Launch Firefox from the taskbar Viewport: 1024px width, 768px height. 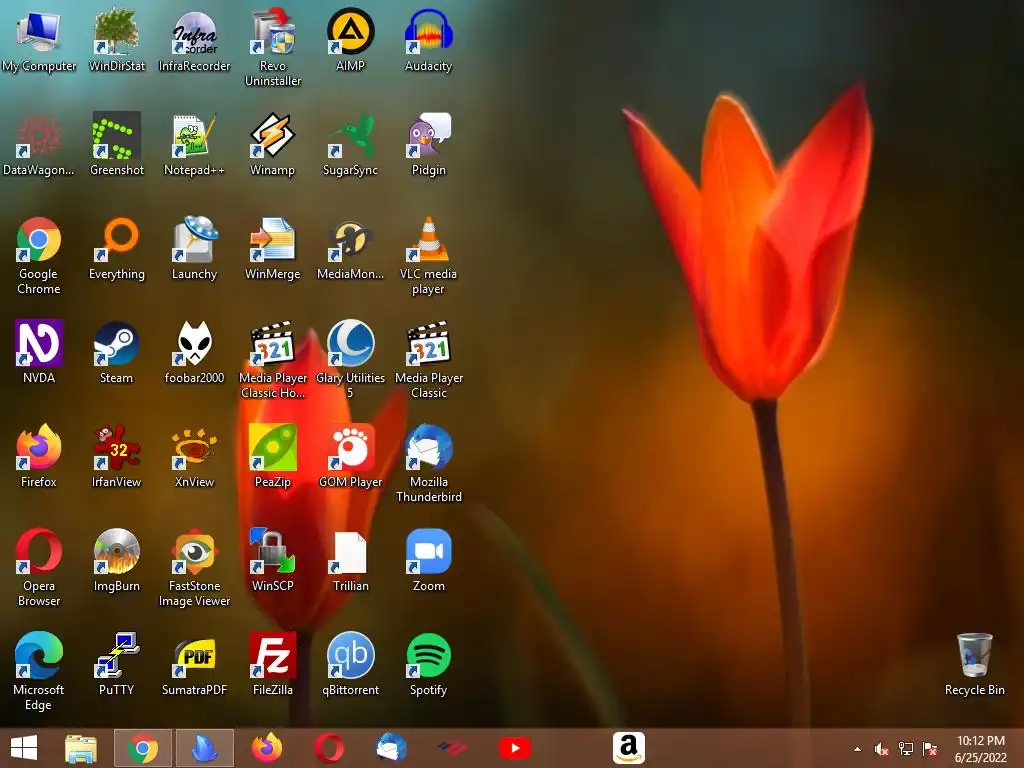click(x=266, y=748)
